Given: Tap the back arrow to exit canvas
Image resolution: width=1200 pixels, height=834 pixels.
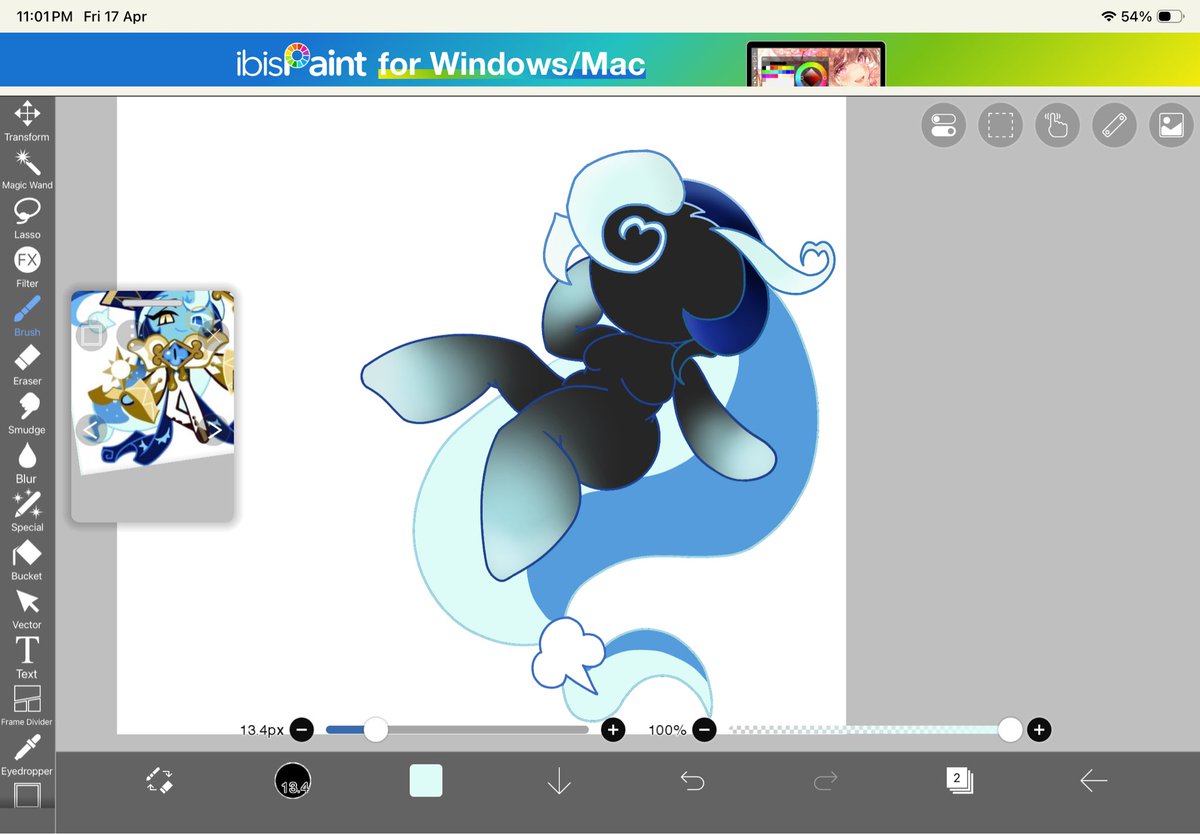Looking at the screenshot, I should pyautogui.click(x=1093, y=781).
